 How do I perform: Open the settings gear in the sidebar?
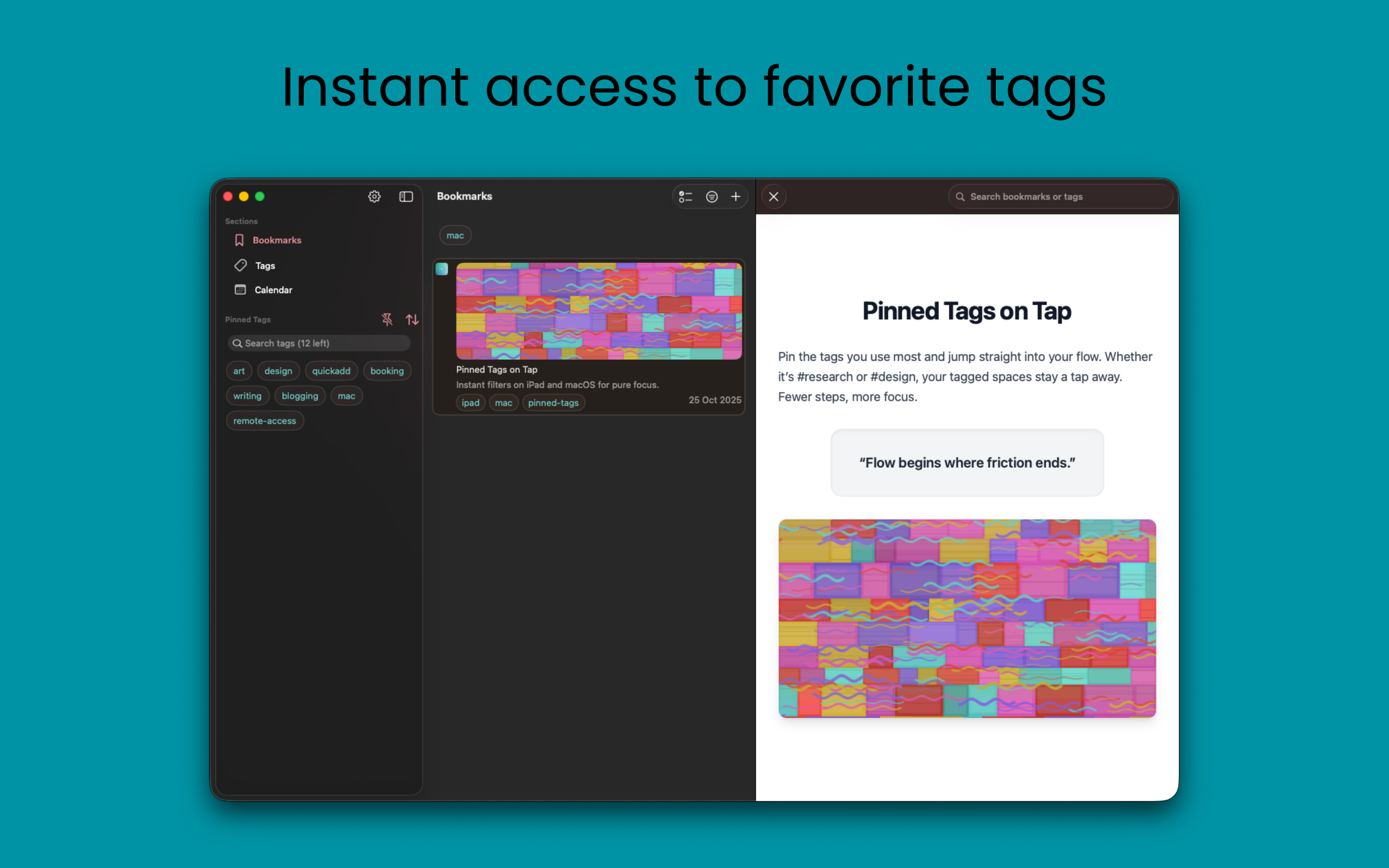pyautogui.click(x=374, y=196)
